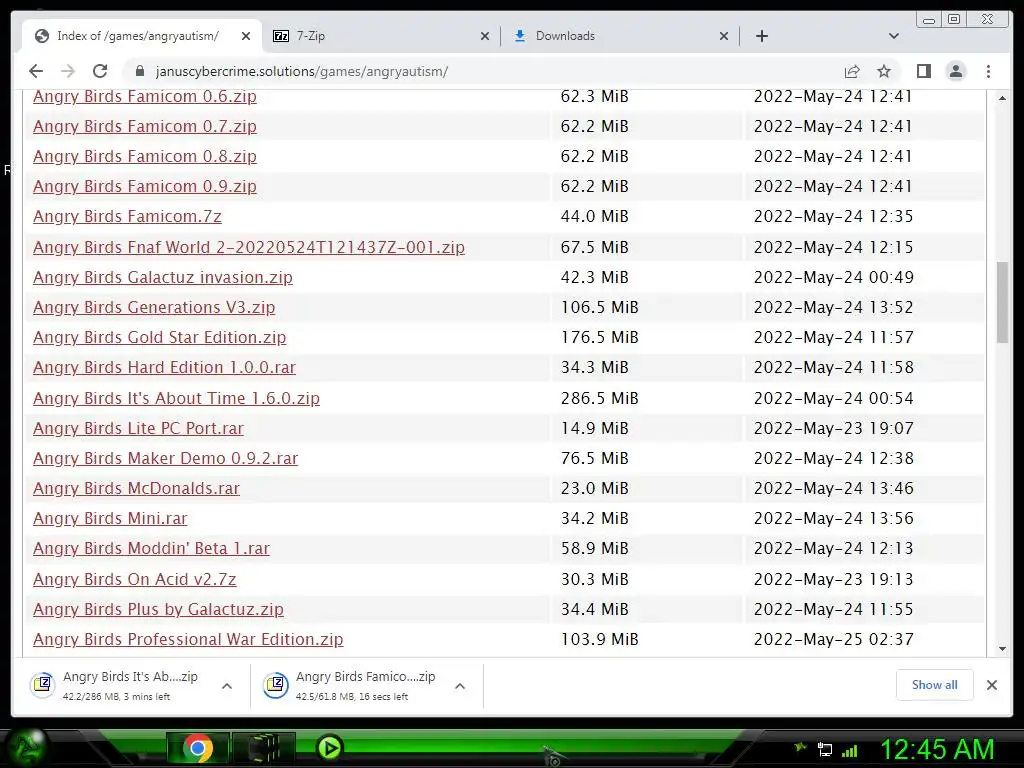Viewport: 1024px width, 768px height.
Task: Bookmark this page with the star
Action: [x=884, y=71]
